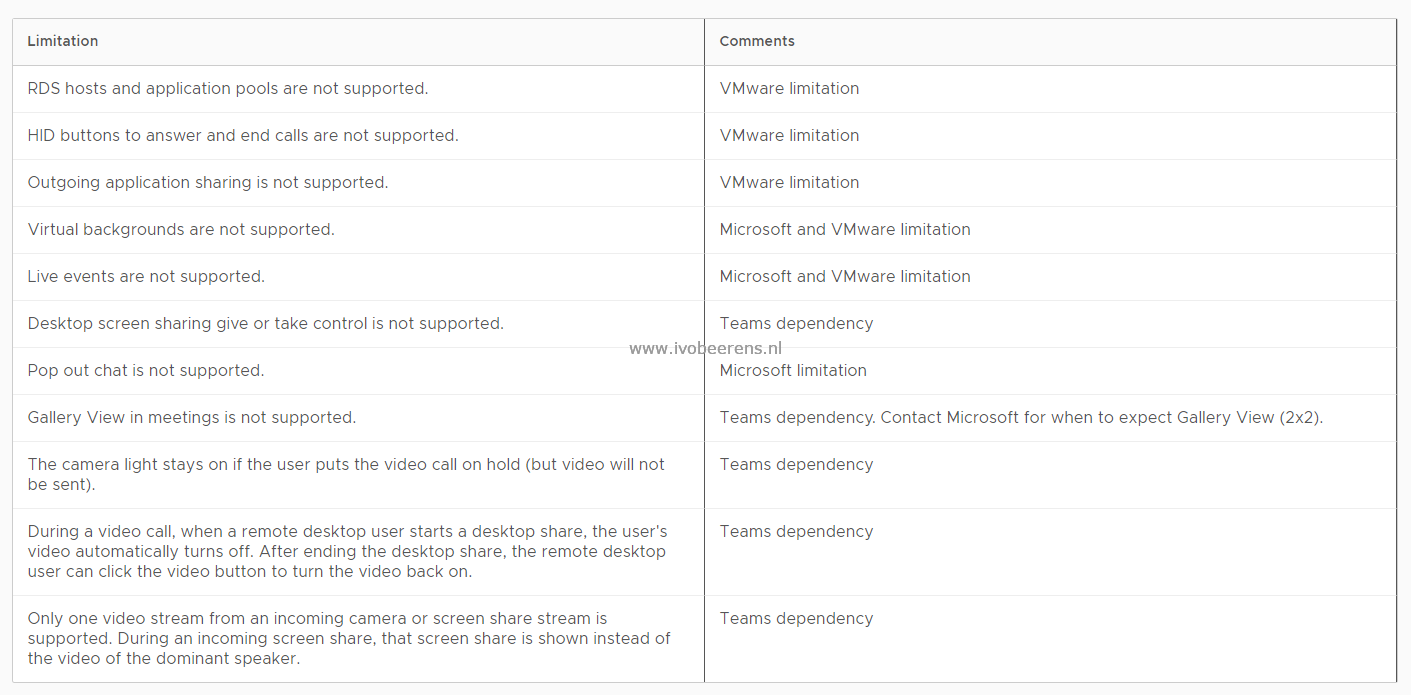Select the RDS hosts and application pools row
Screen dimensions: 1411x695
tap(704, 89)
